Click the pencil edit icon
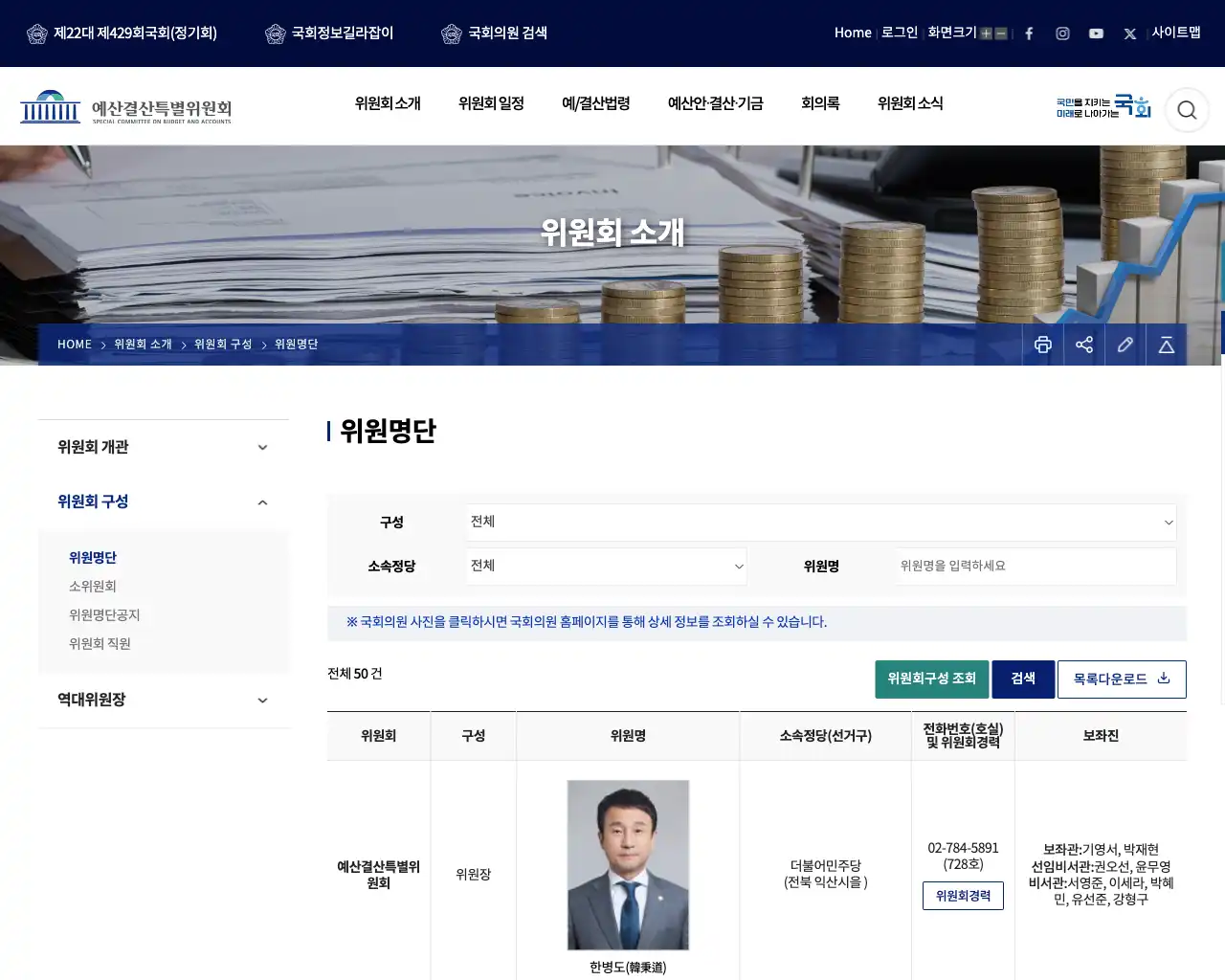Viewport: 1225px width, 980px height. click(x=1125, y=345)
